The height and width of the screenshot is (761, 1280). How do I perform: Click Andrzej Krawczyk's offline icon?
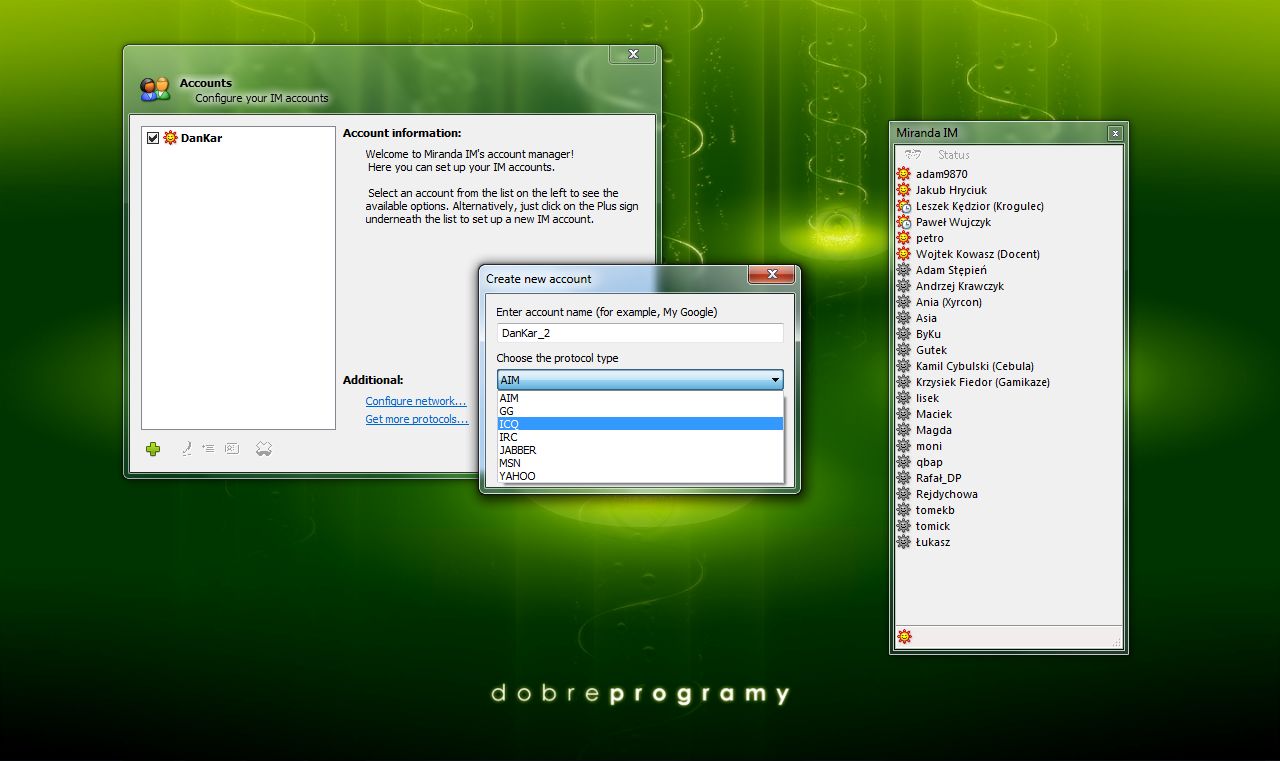pyautogui.click(x=904, y=286)
